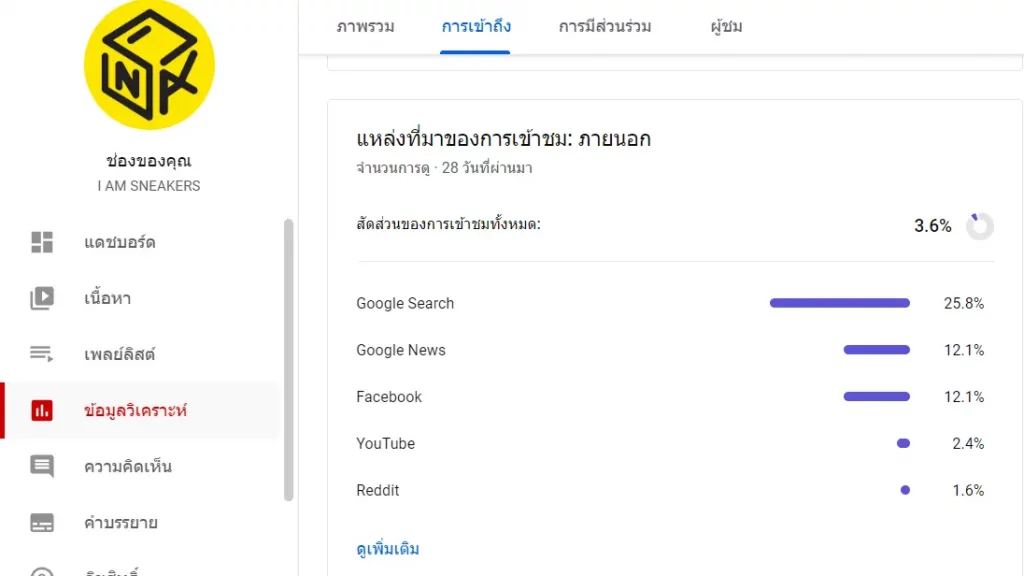Click the Google Search source row
Screen dimensions: 1024x576
[675, 303]
